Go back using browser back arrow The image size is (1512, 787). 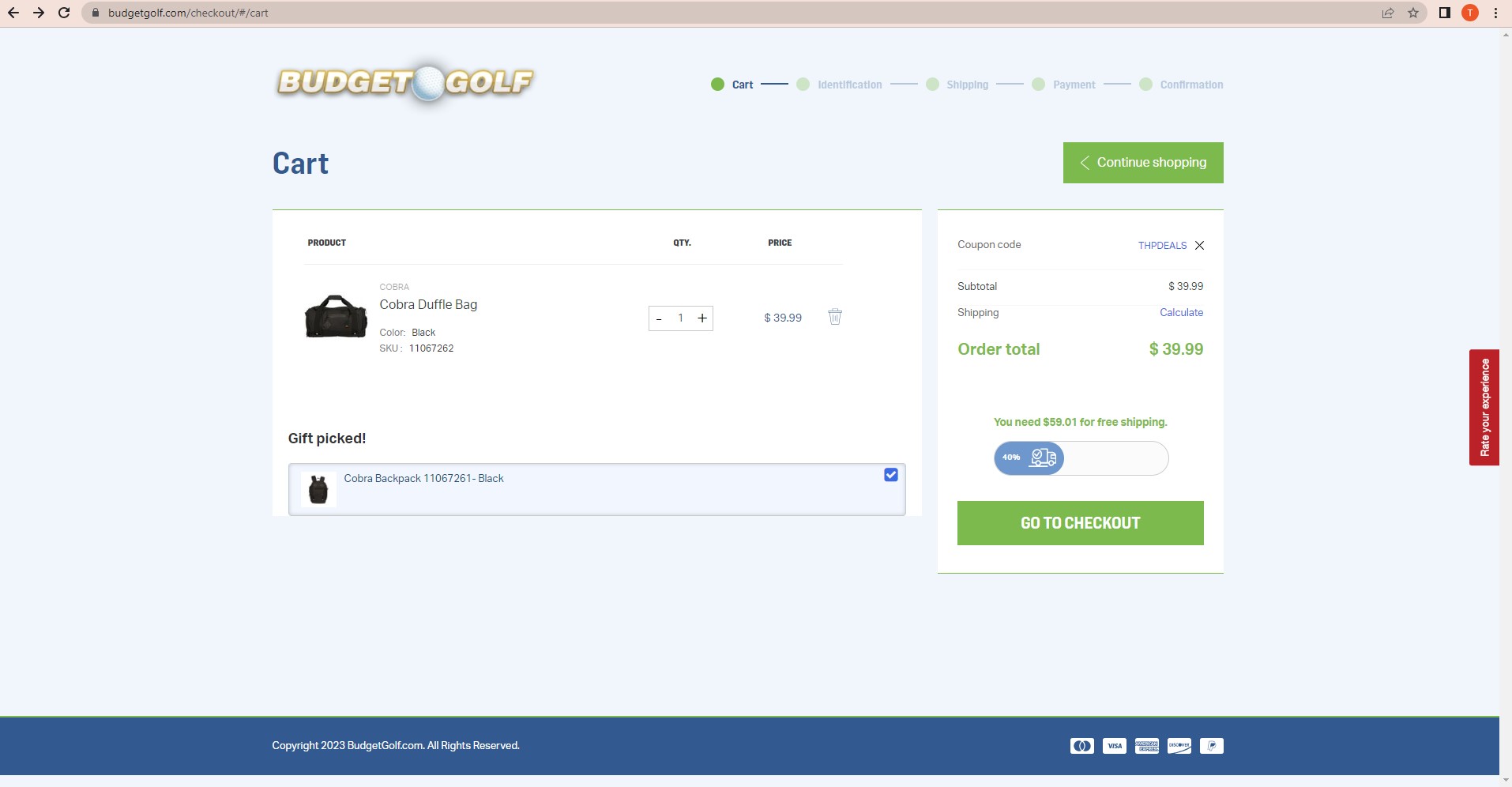pyautogui.click(x=13, y=13)
